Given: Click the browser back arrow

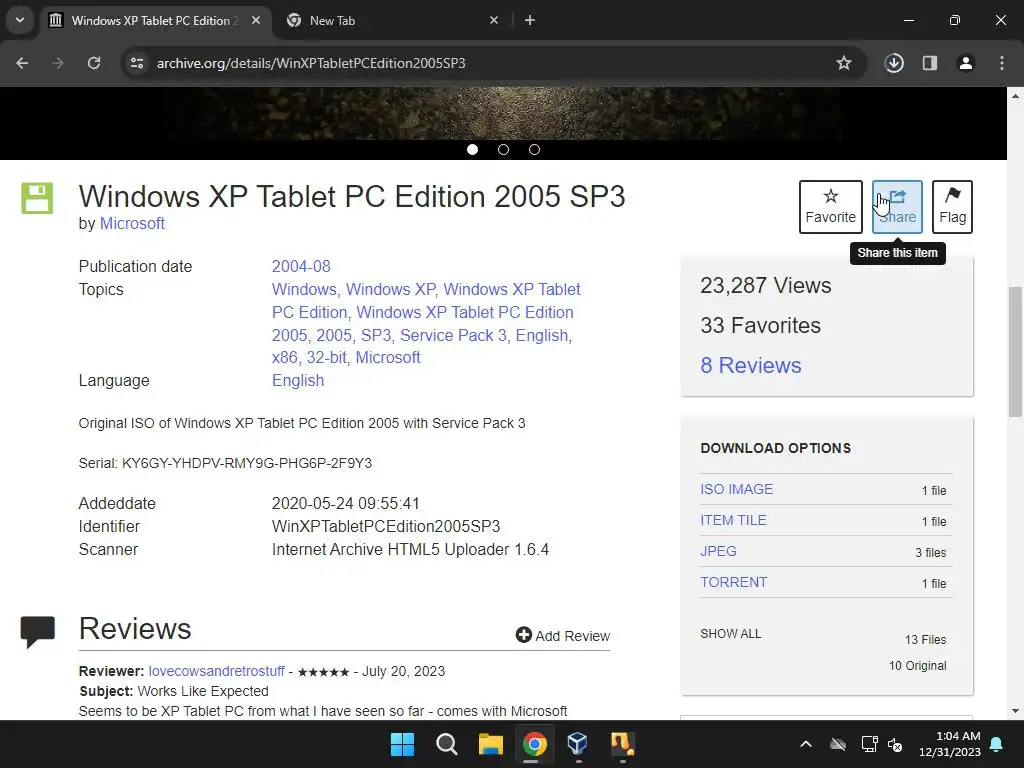Looking at the screenshot, I should point(22,63).
